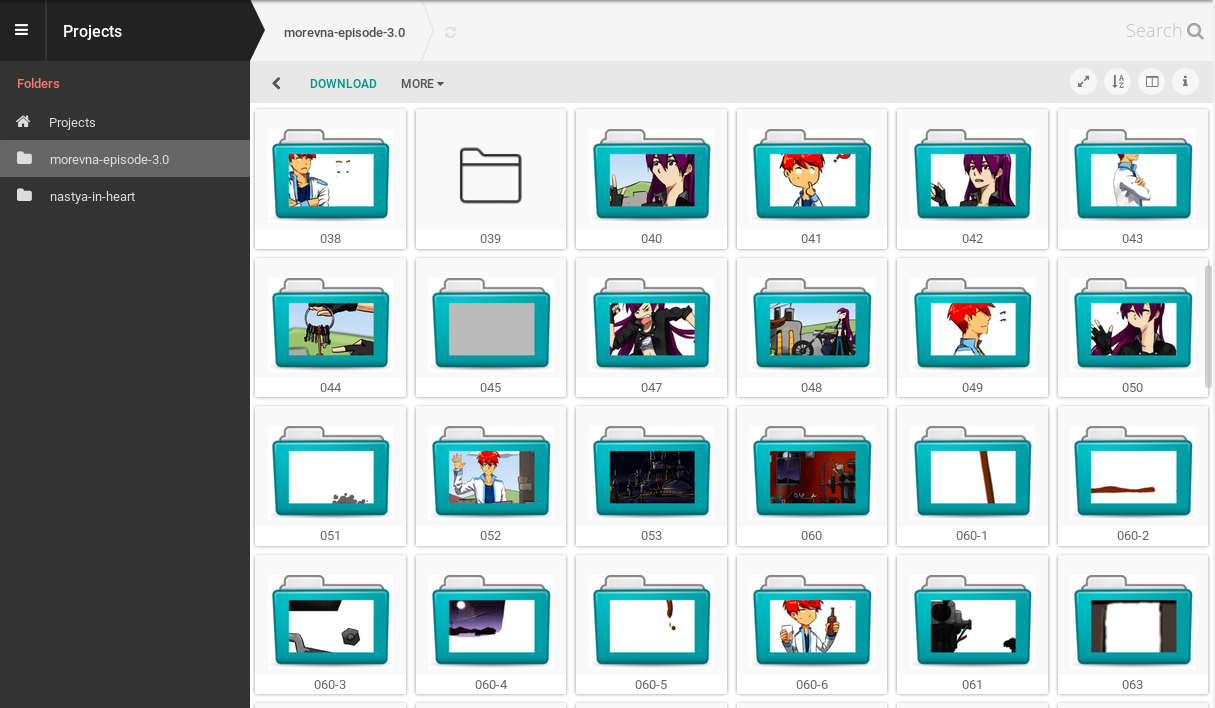Select Projects in the sidebar

point(125,122)
